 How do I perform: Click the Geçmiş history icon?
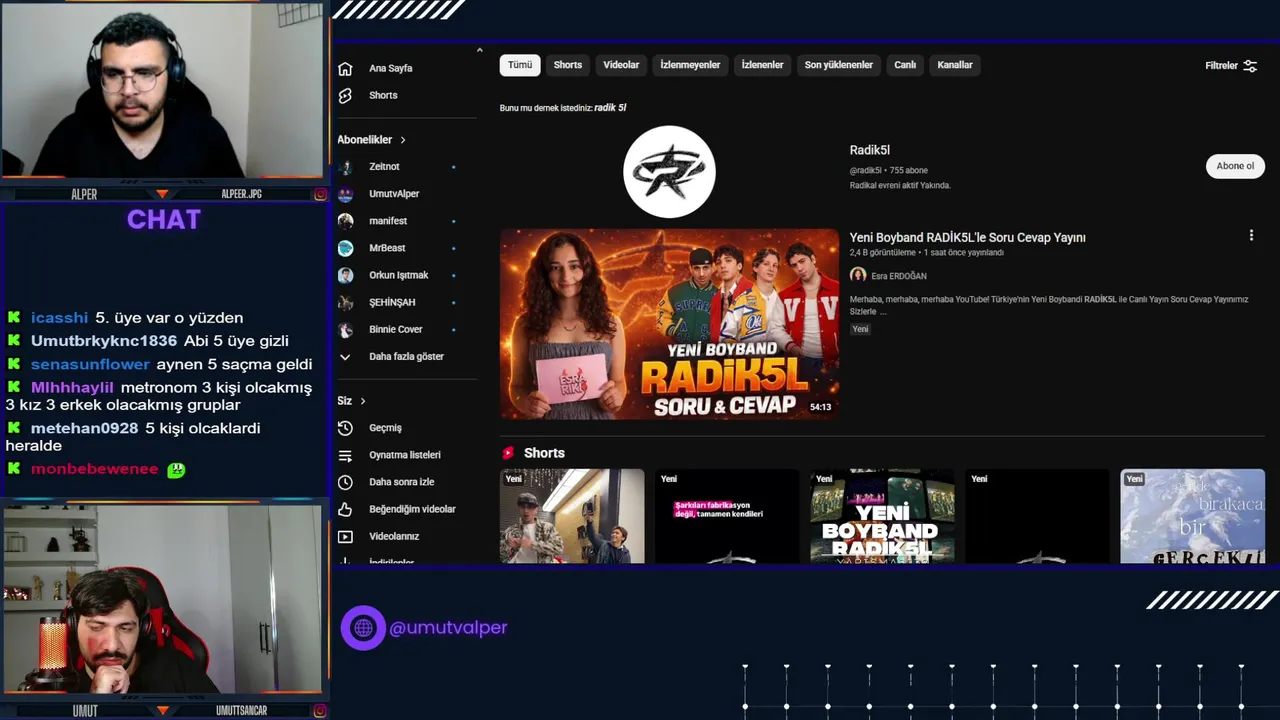coord(345,428)
